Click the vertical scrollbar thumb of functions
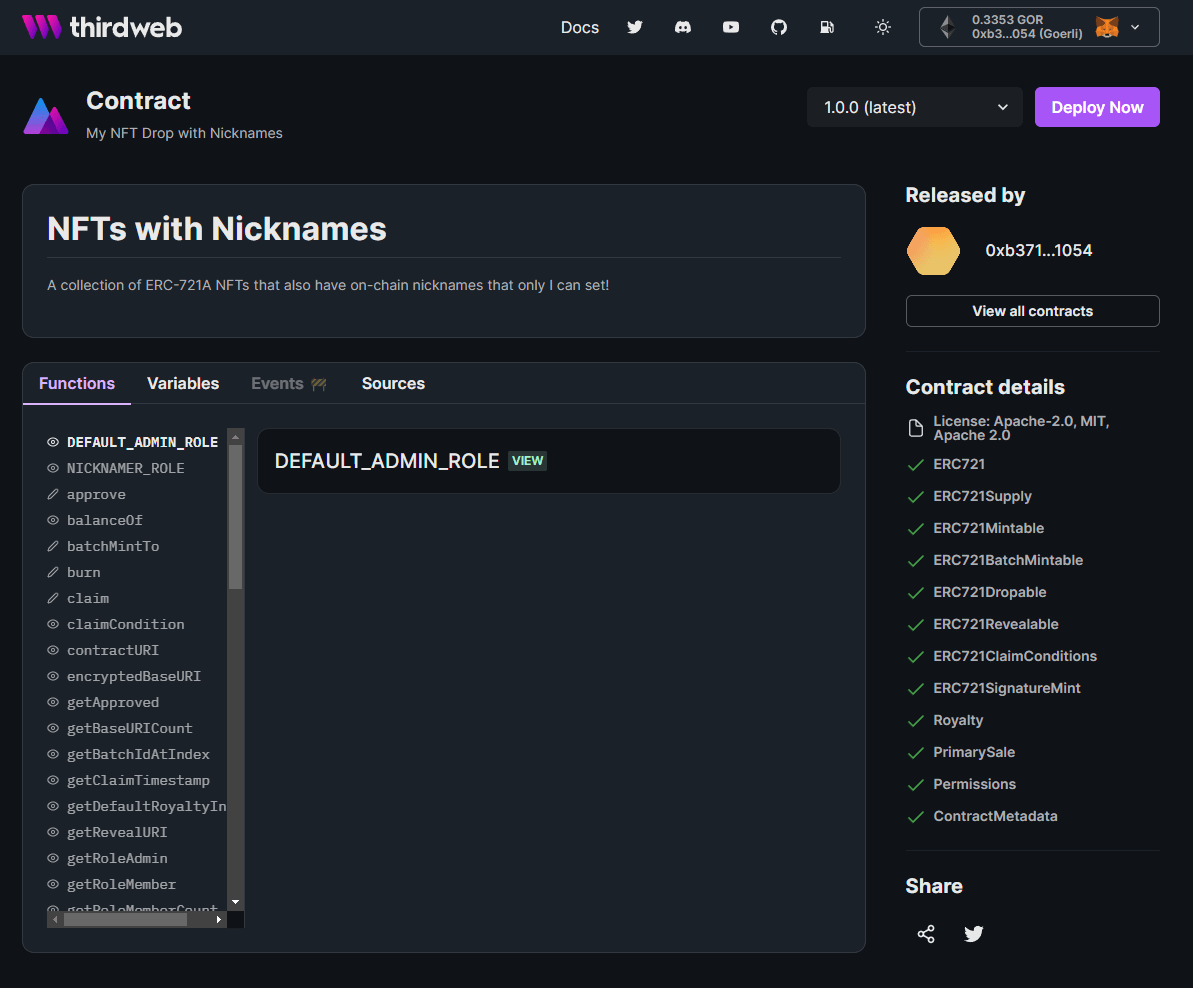 (236, 516)
